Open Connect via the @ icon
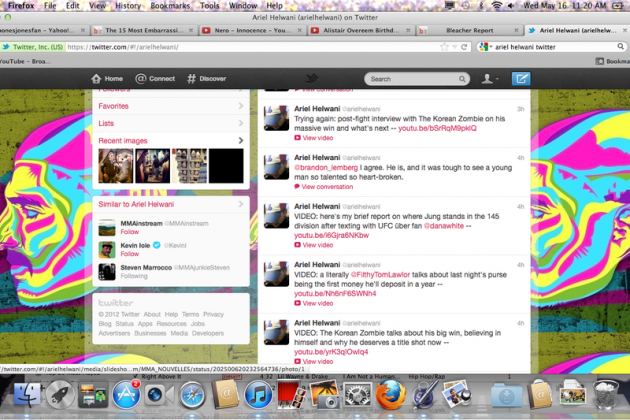This screenshot has width=630, height=420. [x=140, y=78]
